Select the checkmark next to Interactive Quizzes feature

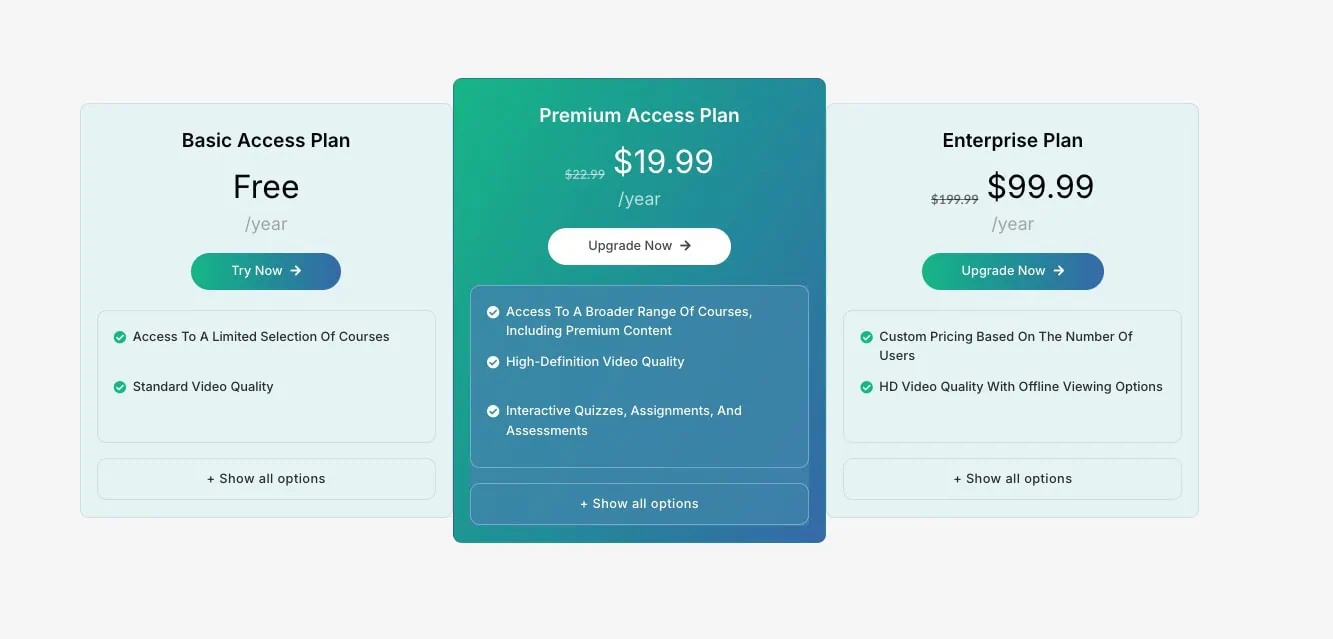pos(493,410)
